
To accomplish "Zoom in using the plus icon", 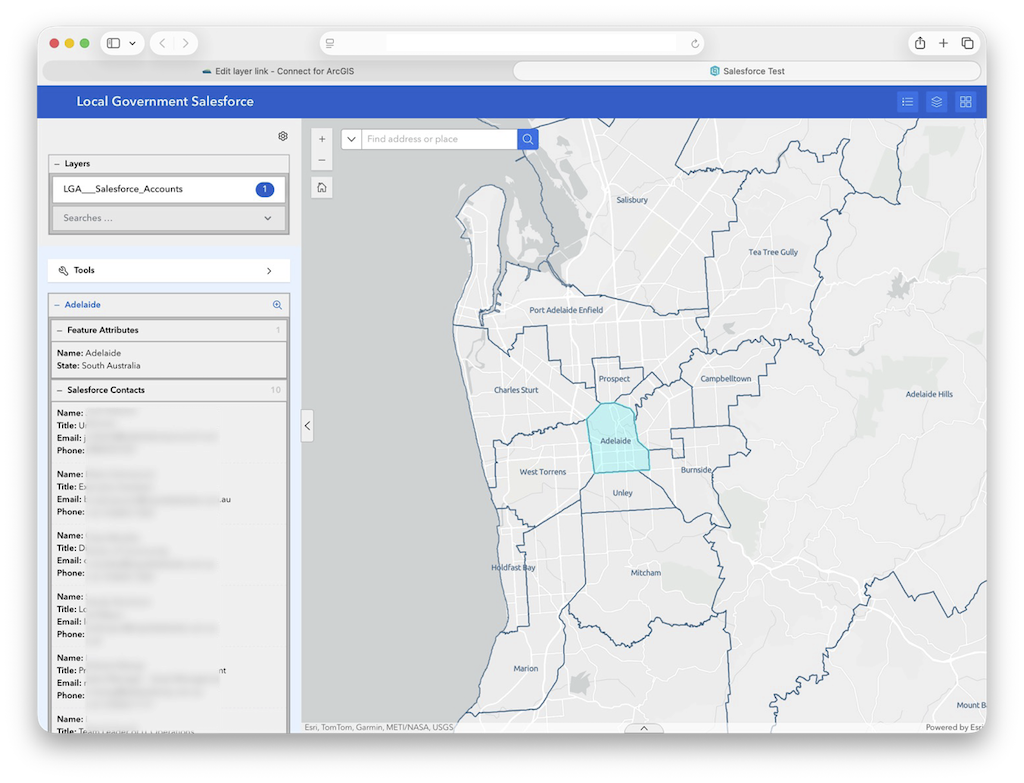I will pyautogui.click(x=321, y=137).
